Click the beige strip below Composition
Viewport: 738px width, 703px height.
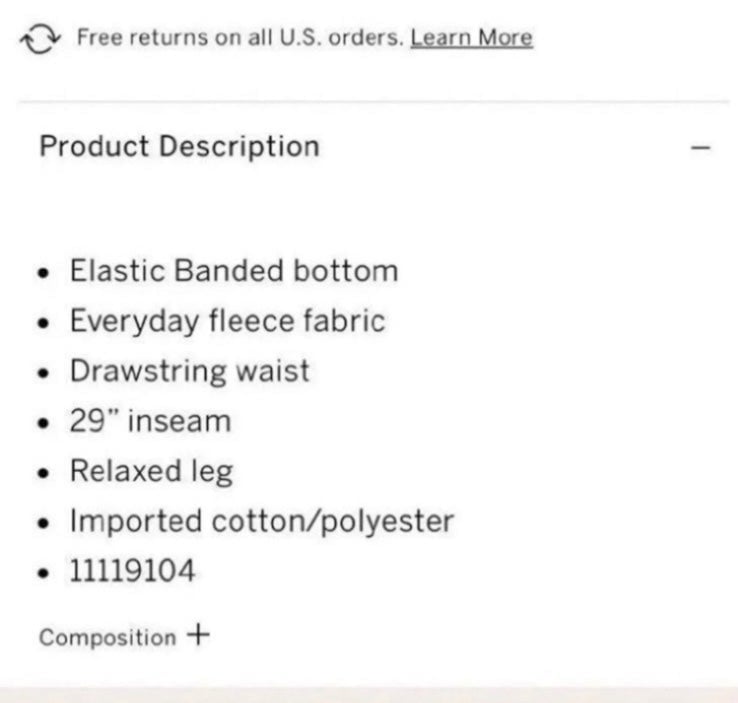click(369, 695)
